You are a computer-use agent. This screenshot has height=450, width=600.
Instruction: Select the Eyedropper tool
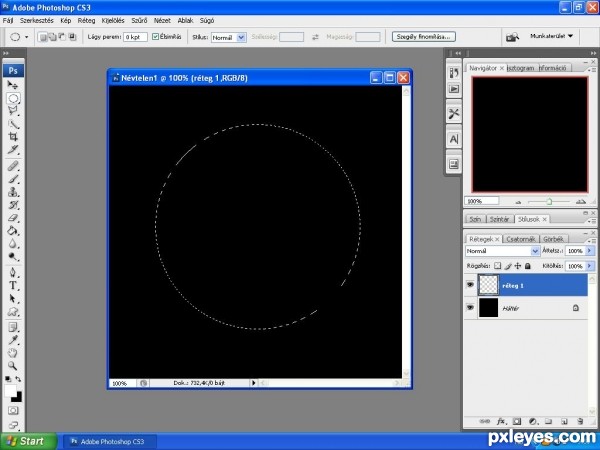[13, 340]
